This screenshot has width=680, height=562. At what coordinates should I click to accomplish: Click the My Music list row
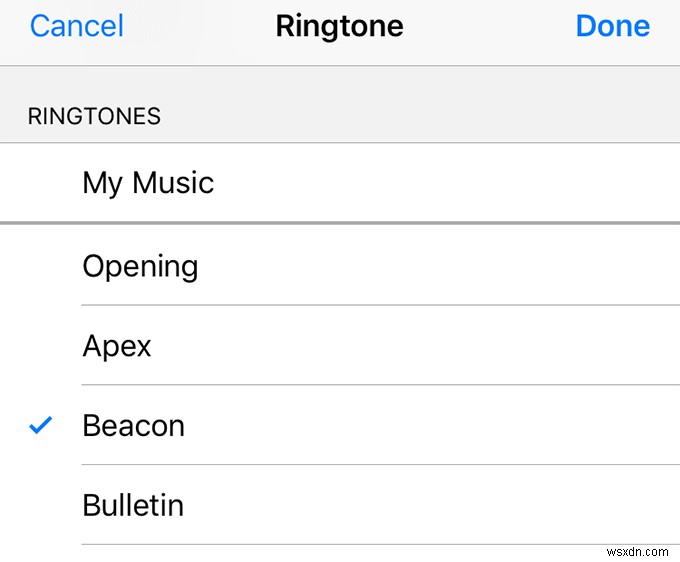[340, 183]
